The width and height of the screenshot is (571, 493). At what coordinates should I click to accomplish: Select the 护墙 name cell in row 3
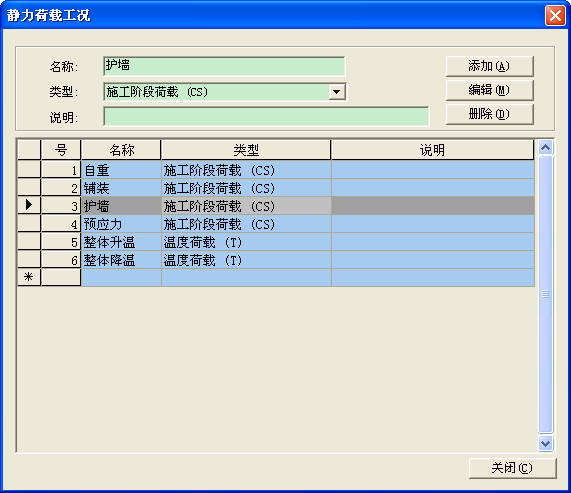[x=121, y=206]
